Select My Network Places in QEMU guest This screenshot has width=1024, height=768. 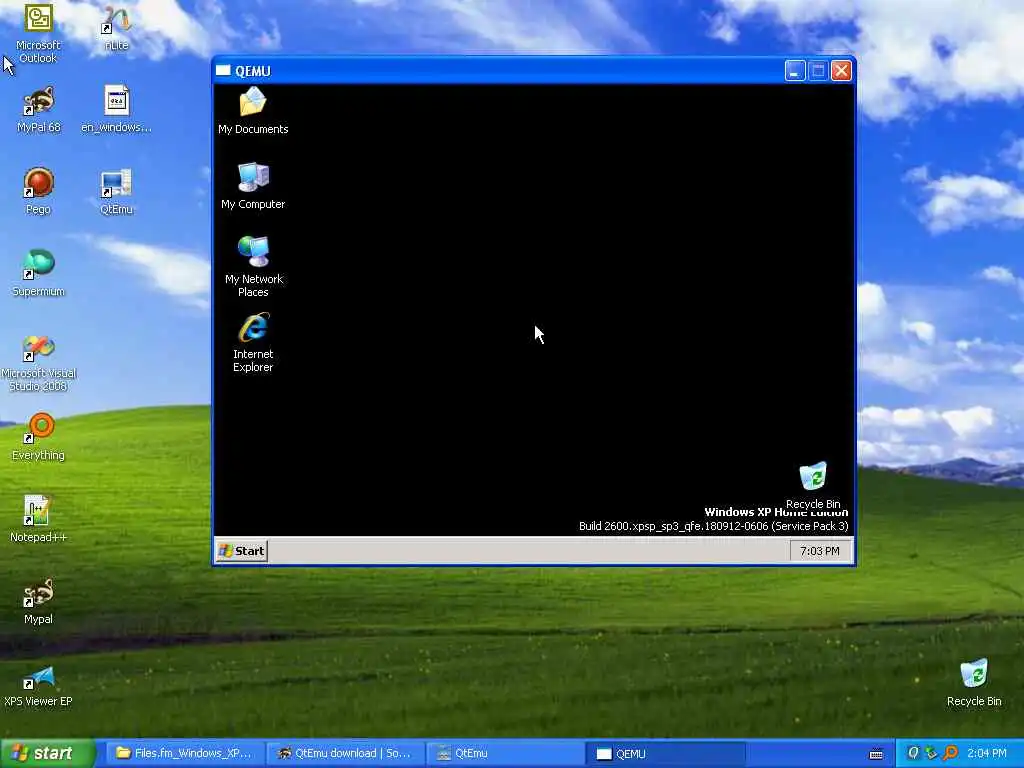253,266
